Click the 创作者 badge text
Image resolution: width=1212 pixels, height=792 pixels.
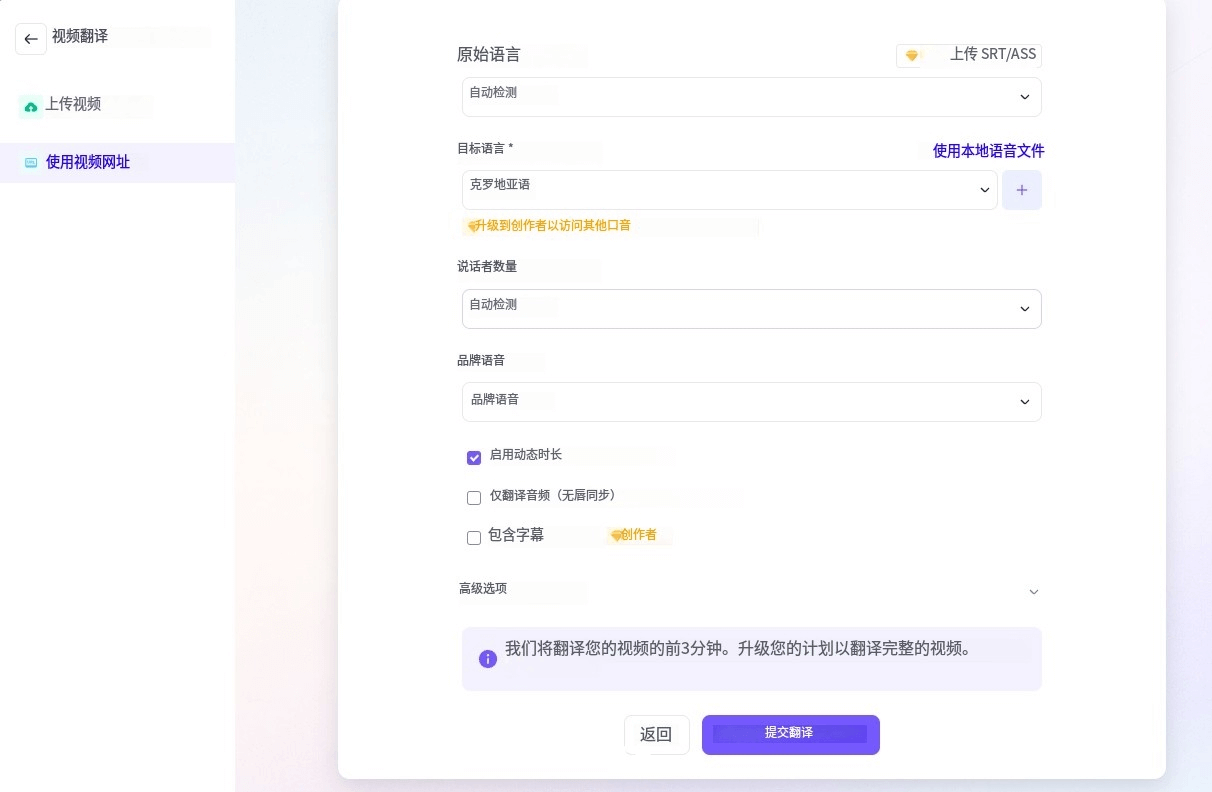click(x=639, y=535)
